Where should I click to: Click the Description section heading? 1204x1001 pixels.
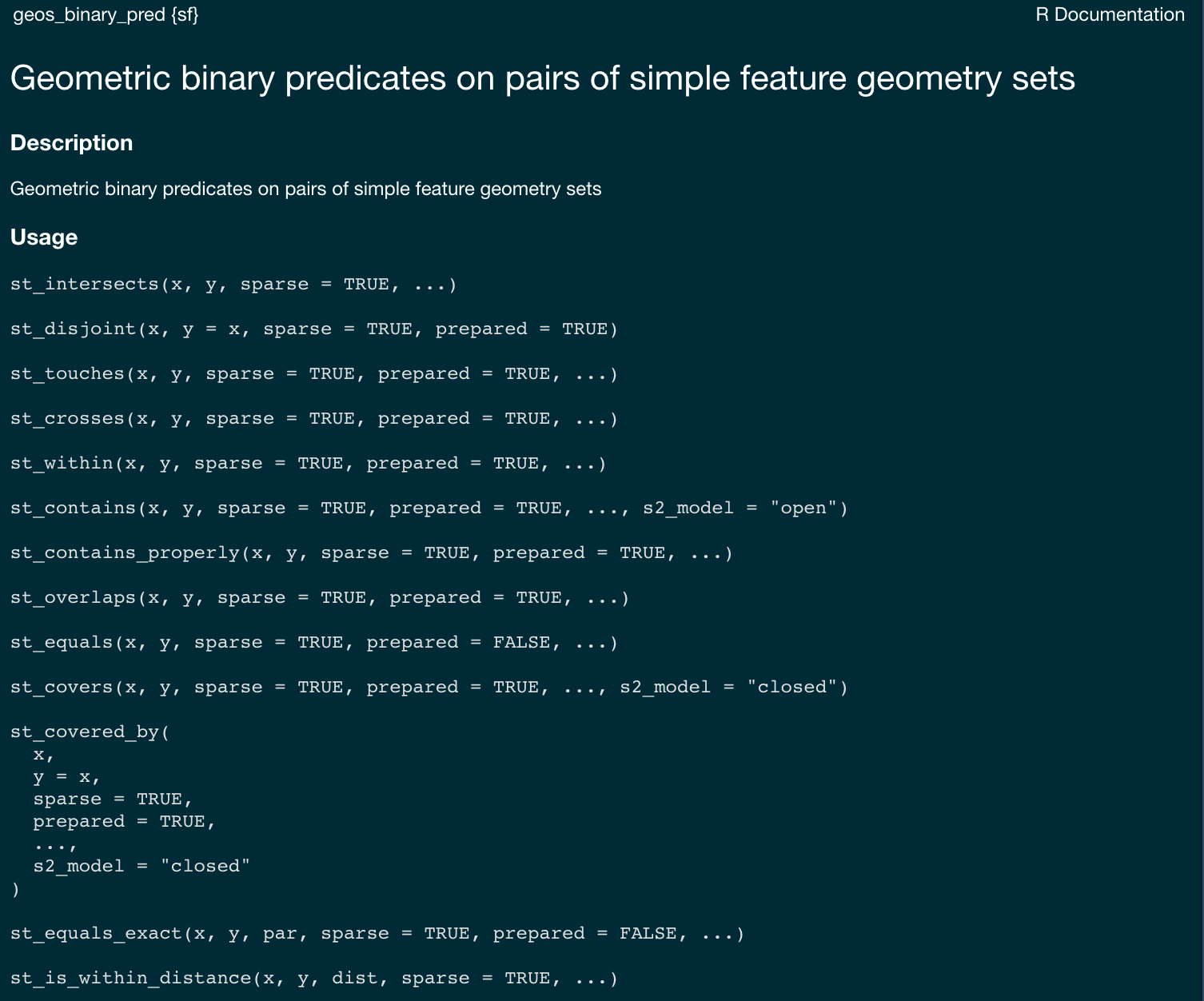[x=71, y=143]
